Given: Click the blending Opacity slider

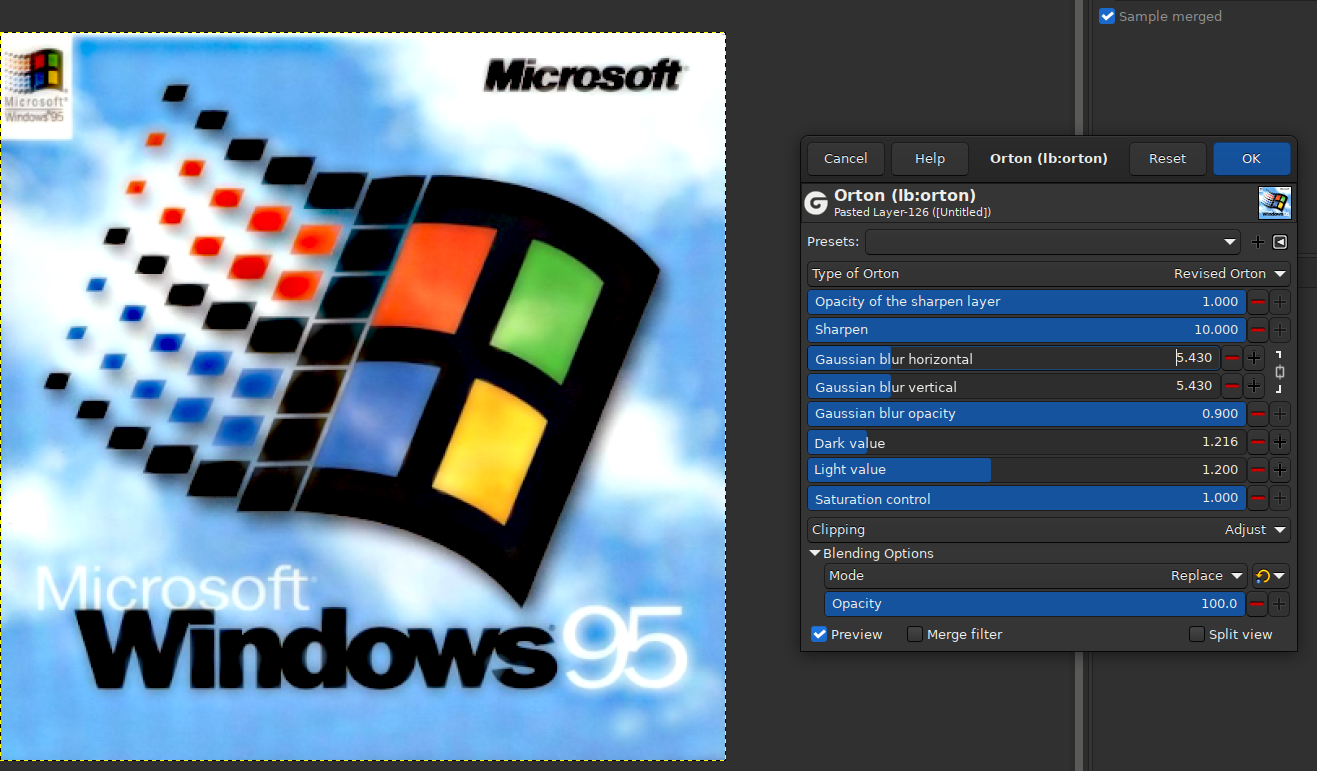Looking at the screenshot, I should pos(1035,604).
